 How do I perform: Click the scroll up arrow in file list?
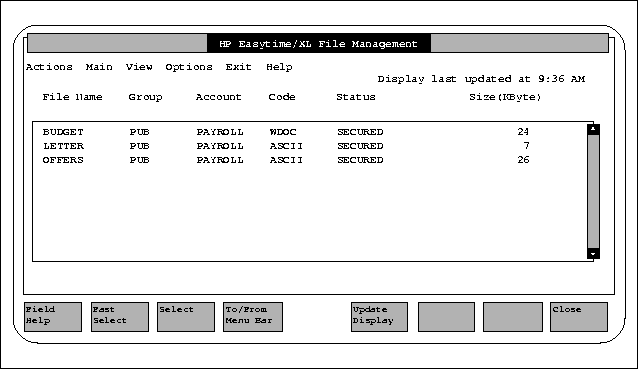[x=593, y=129]
